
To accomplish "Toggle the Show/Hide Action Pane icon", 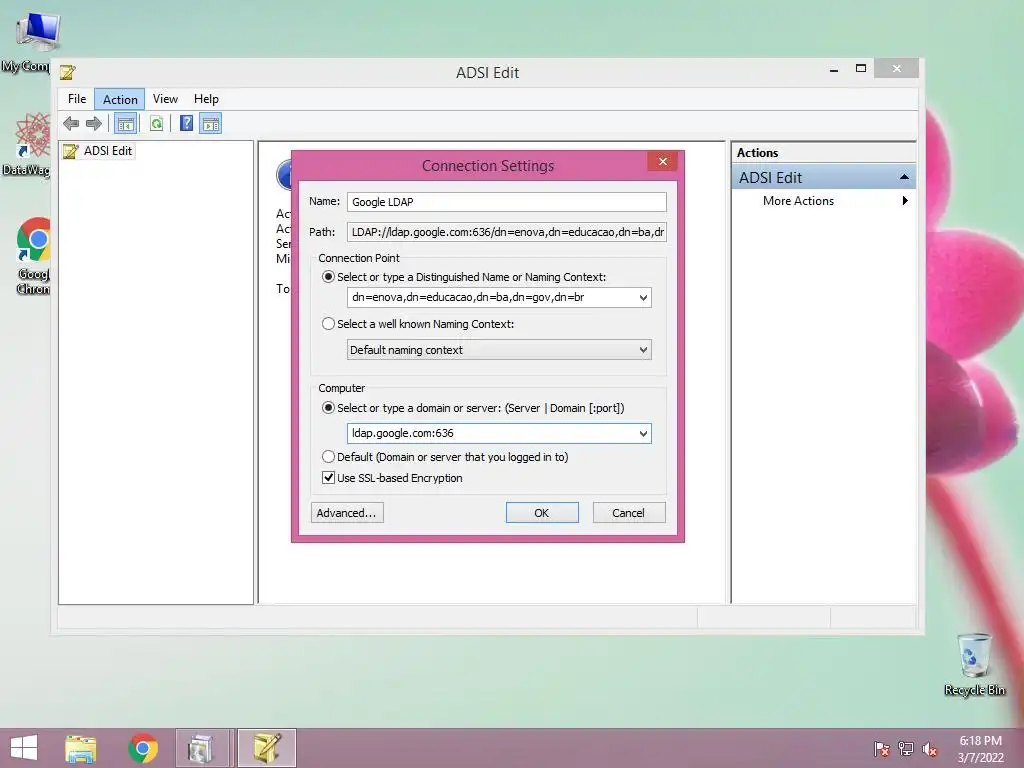I will click(211, 123).
